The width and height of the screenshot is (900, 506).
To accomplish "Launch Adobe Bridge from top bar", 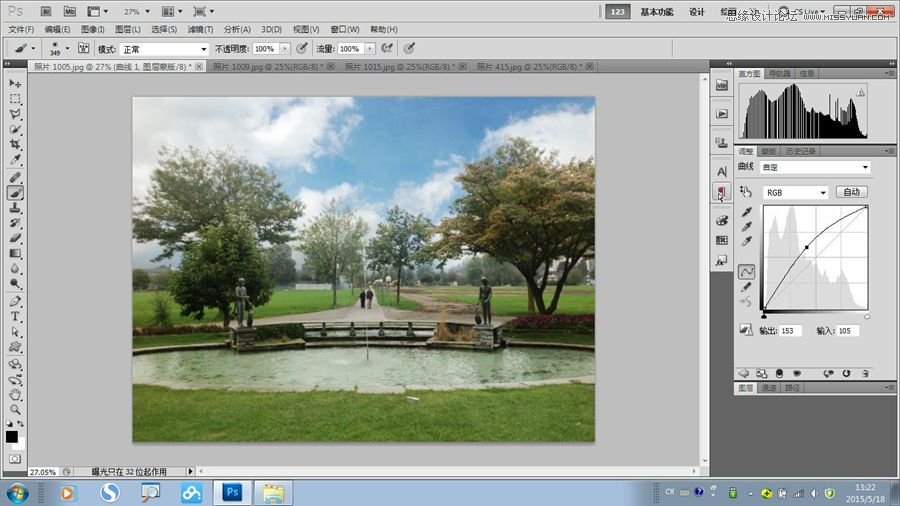I will [x=46, y=11].
